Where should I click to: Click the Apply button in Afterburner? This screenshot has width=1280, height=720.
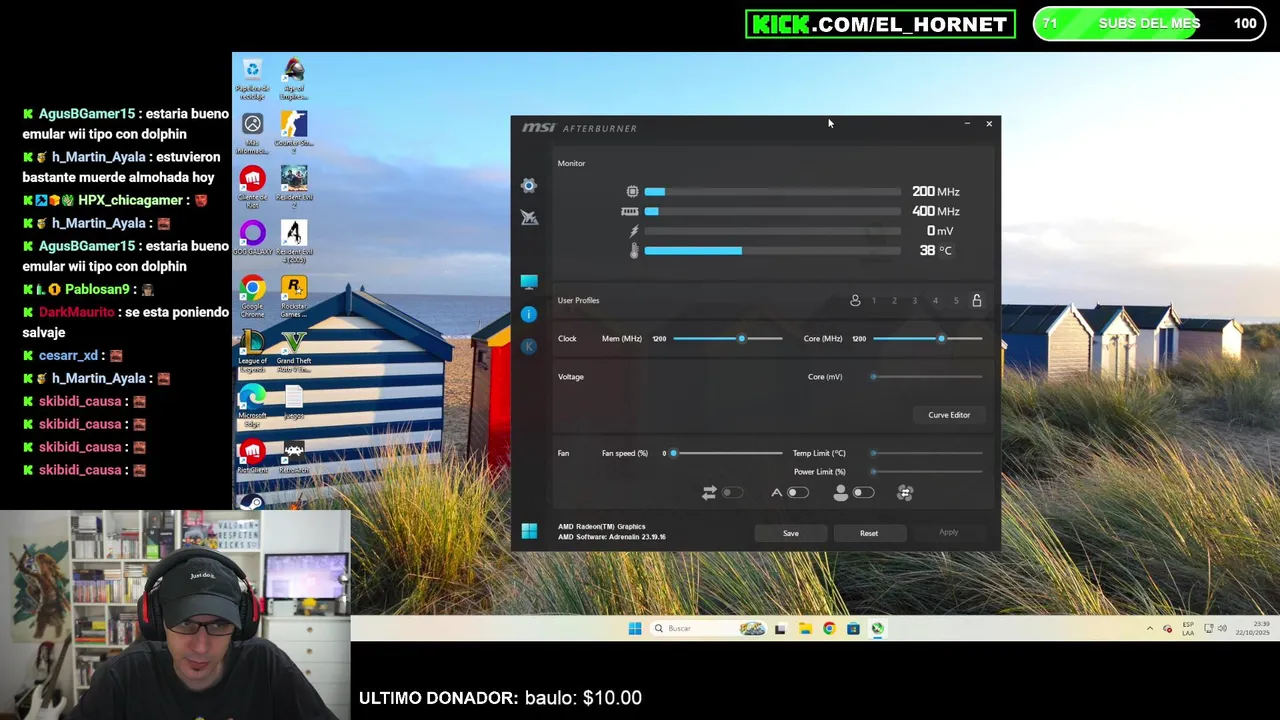point(948,533)
